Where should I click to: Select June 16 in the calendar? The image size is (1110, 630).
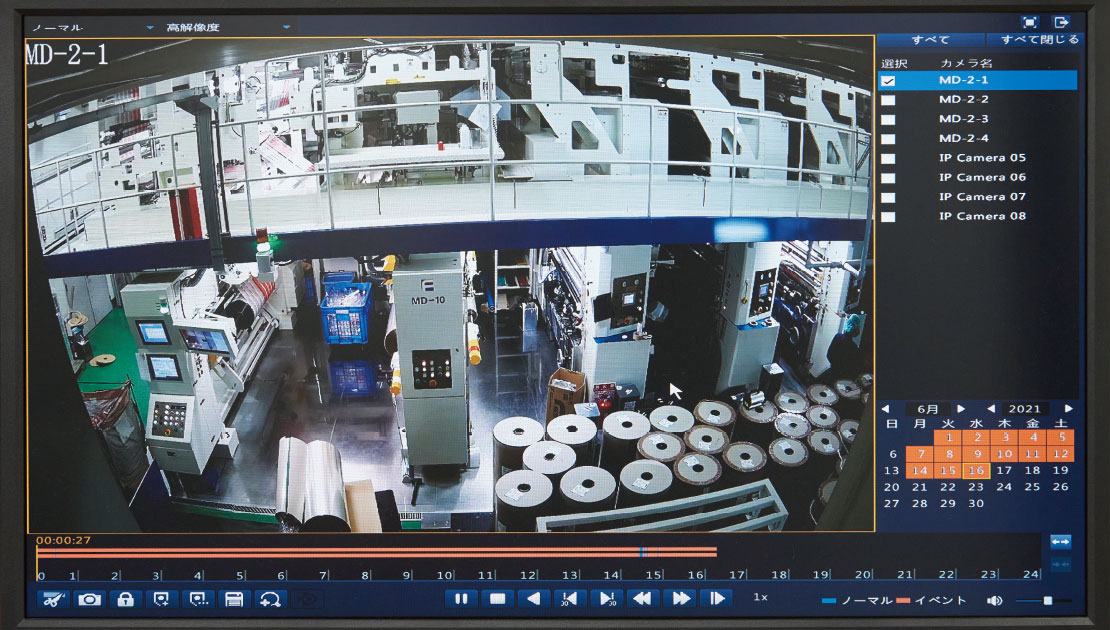976,471
